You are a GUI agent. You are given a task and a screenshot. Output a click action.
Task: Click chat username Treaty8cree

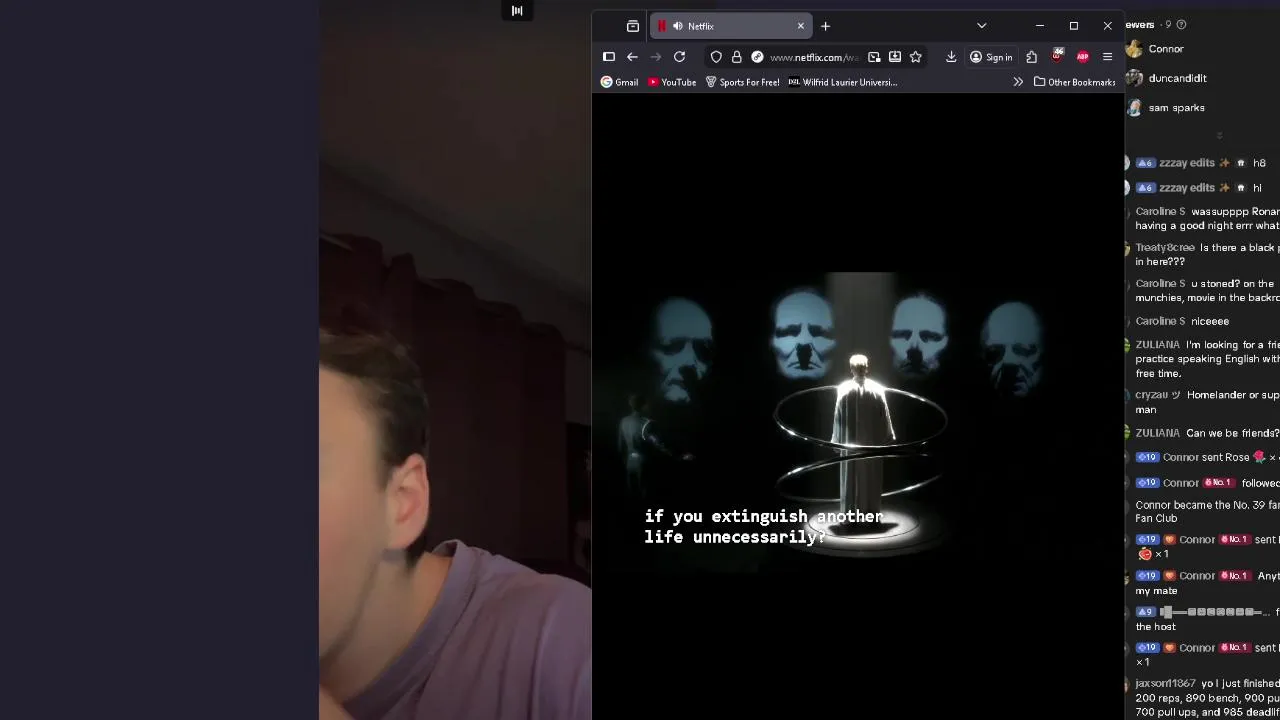[1165, 247]
